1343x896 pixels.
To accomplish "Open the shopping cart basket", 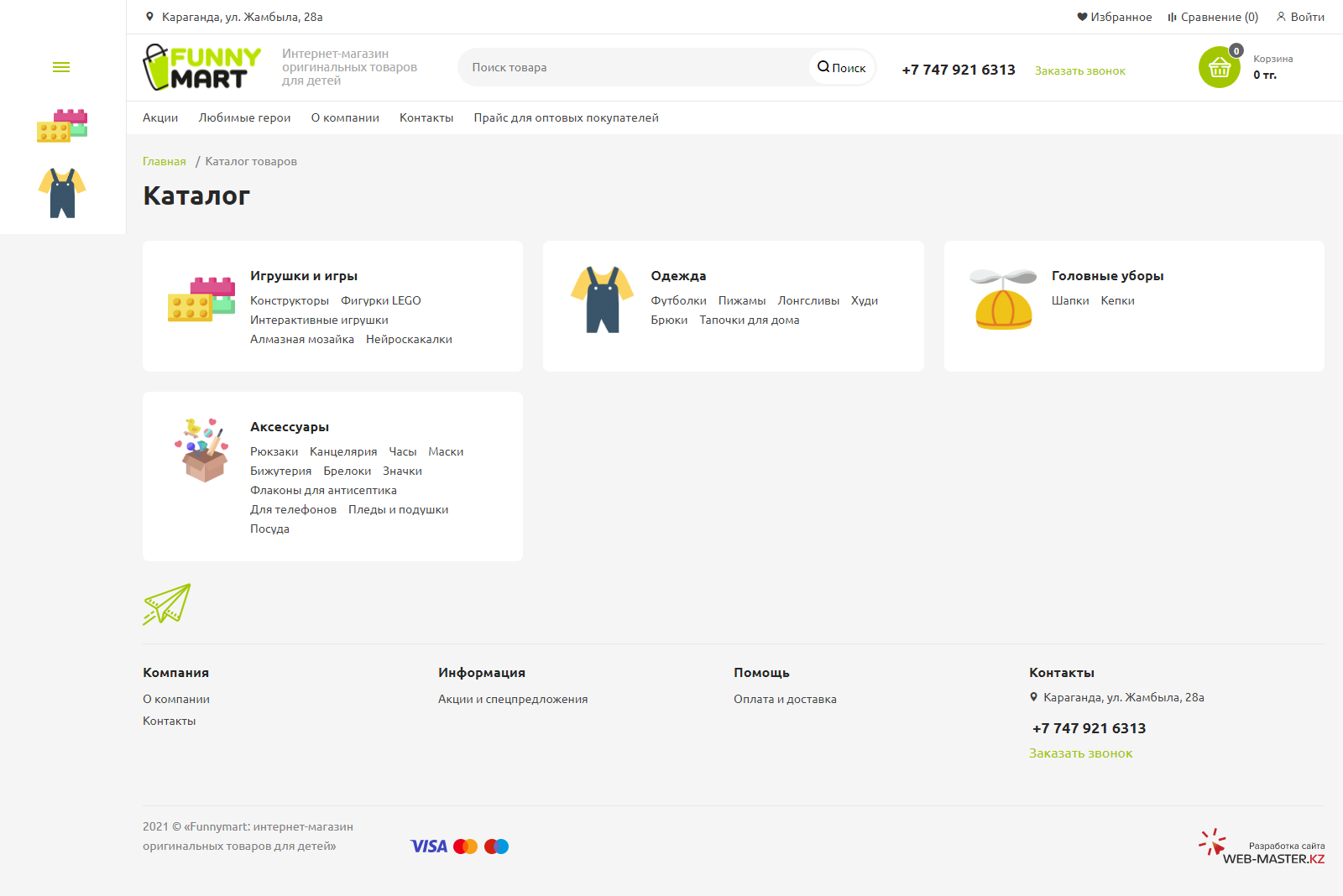I will (1219, 68).
